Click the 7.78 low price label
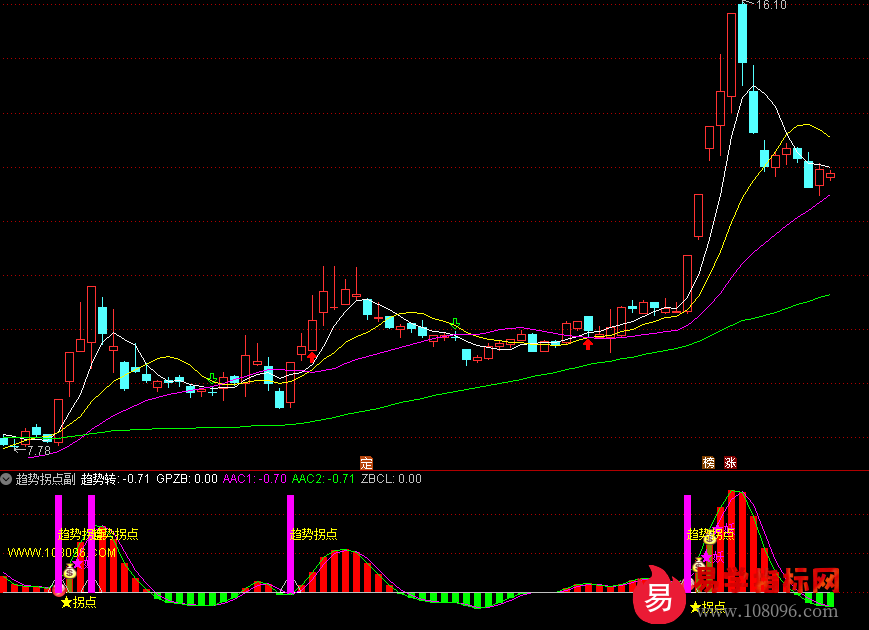869x630 pixels. pyautogui.click(x=38, y=451)
